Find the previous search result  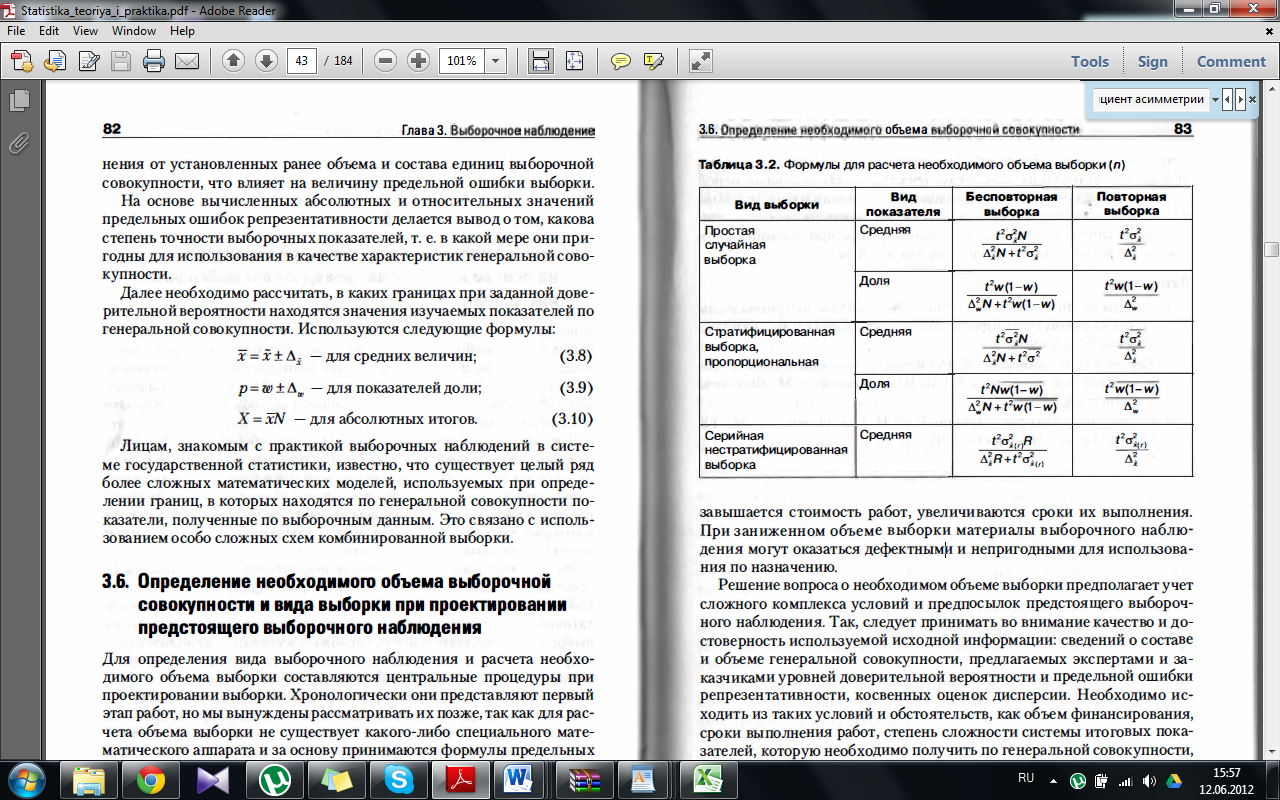pyautogui.click(x=1227, y=100)
